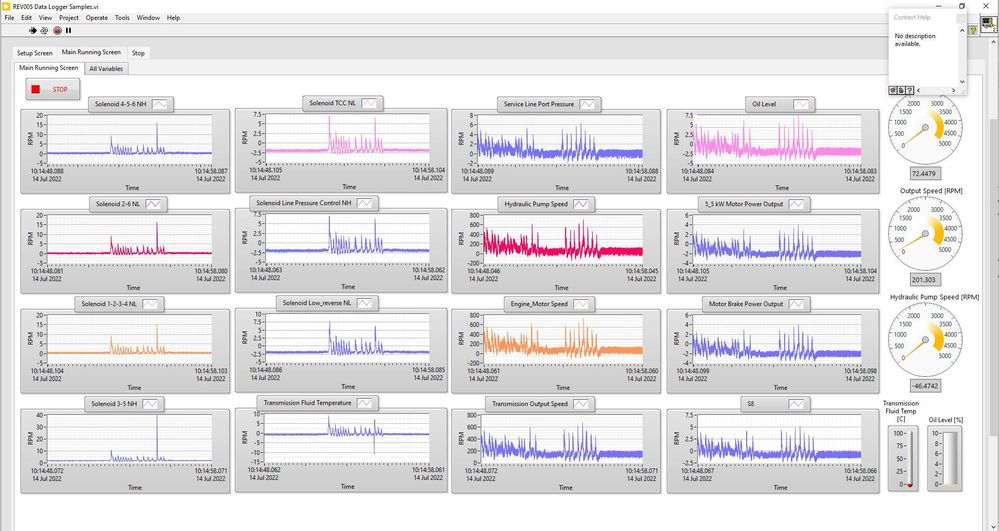This screenshot has width=999, height=531.
Task: Click the Solenoid TCC NL chart label
Action: 333,103
